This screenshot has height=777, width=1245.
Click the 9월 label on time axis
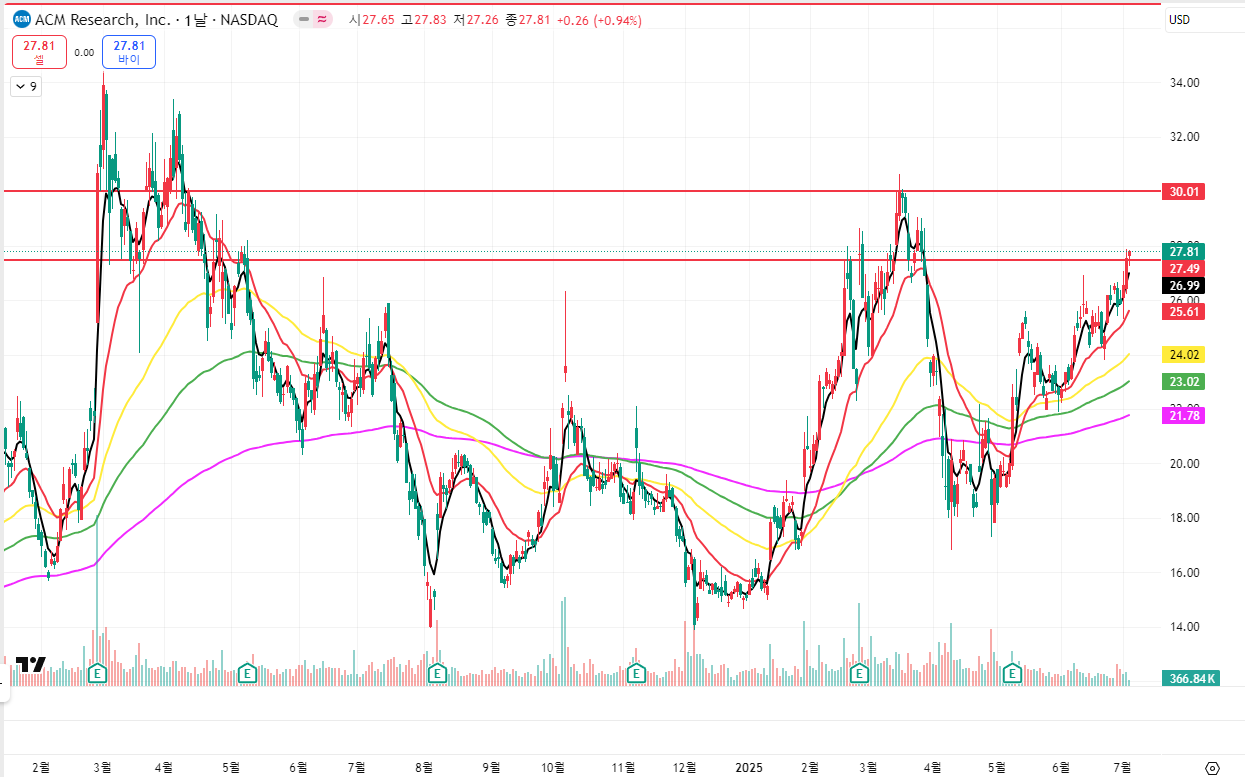[x=490, y=767]
